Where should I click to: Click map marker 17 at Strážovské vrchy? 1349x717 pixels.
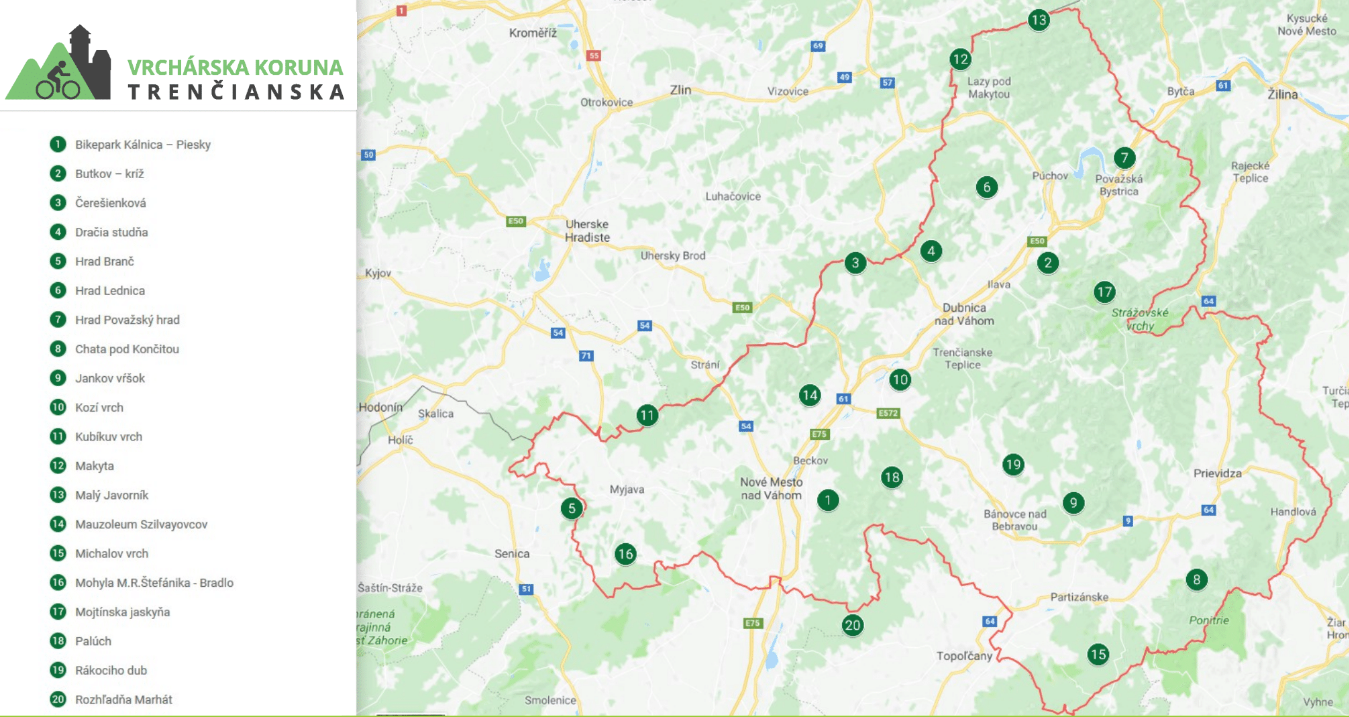[1104, 292]
